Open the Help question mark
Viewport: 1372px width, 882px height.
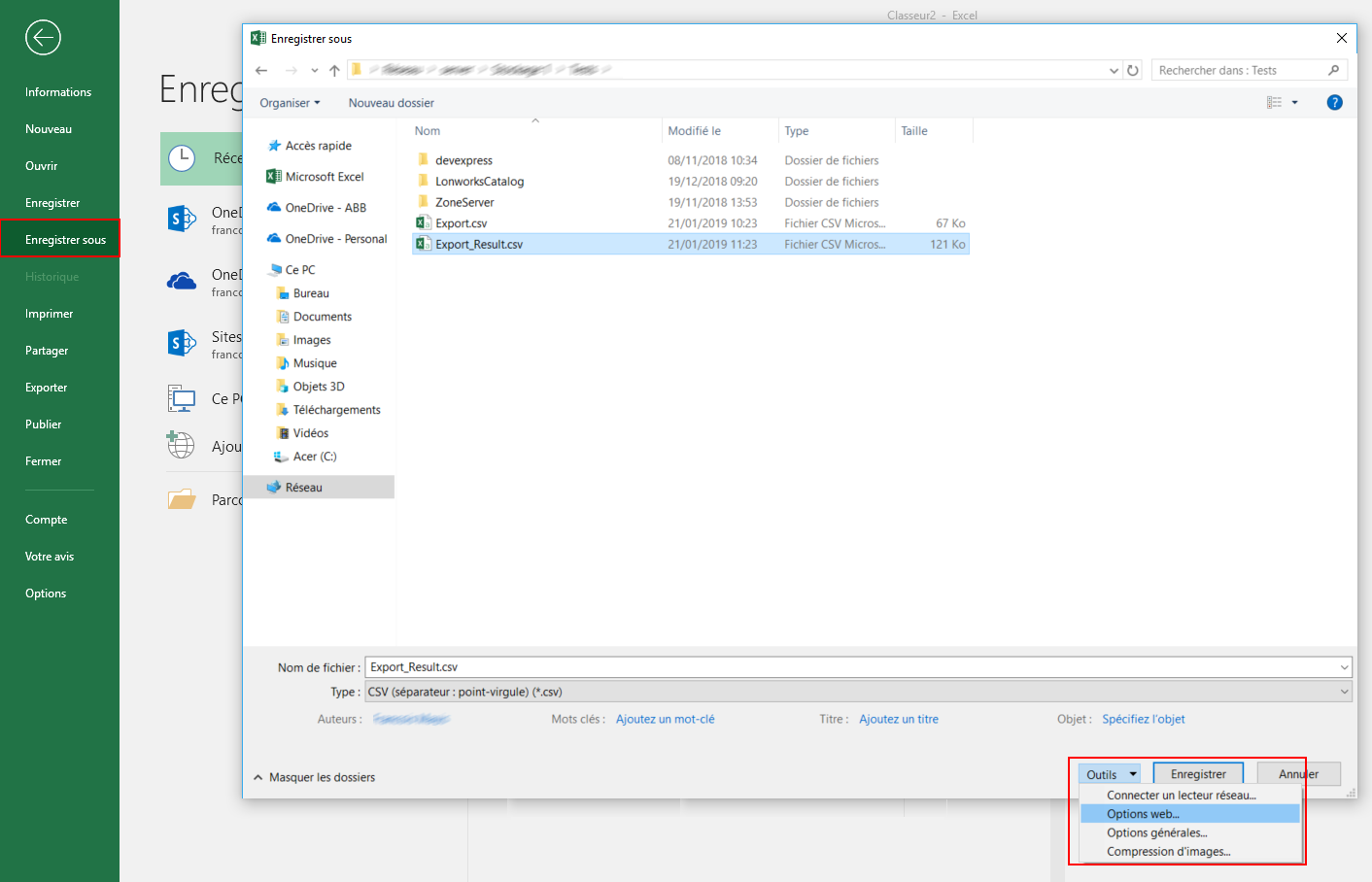point(1335,102)
